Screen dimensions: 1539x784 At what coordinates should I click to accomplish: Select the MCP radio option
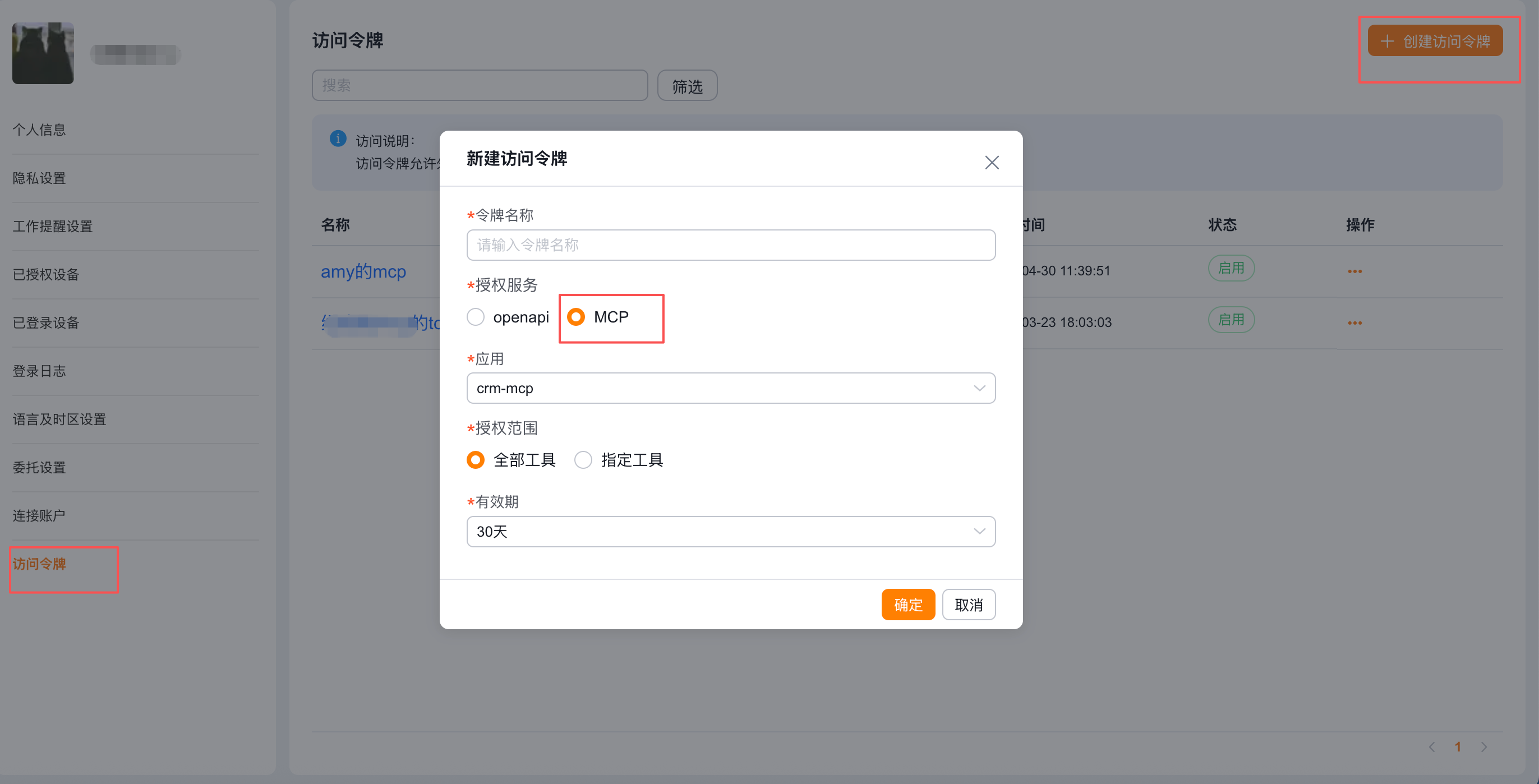tap(598, 317)
